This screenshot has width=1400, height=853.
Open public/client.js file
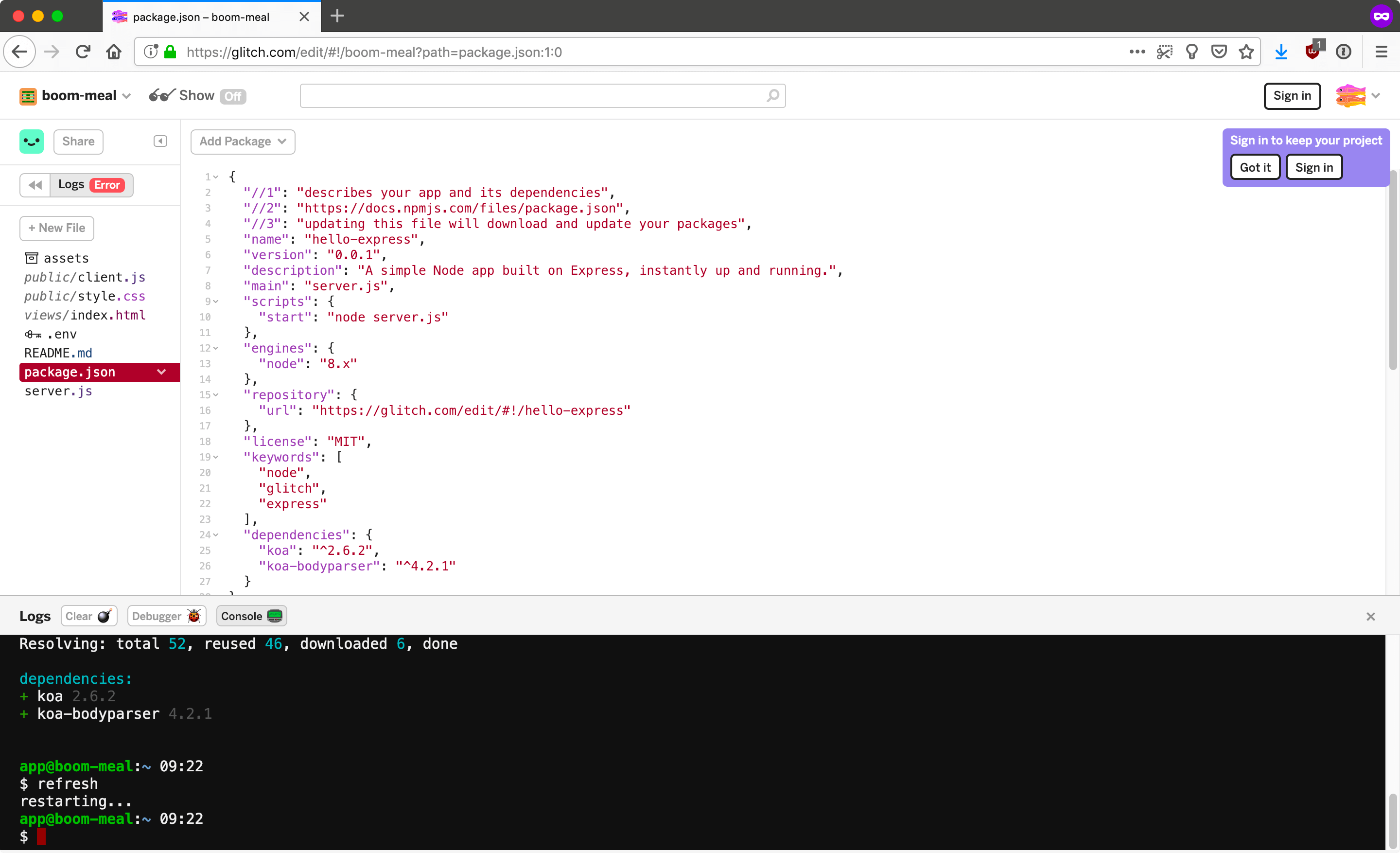[x=85, y=277]
